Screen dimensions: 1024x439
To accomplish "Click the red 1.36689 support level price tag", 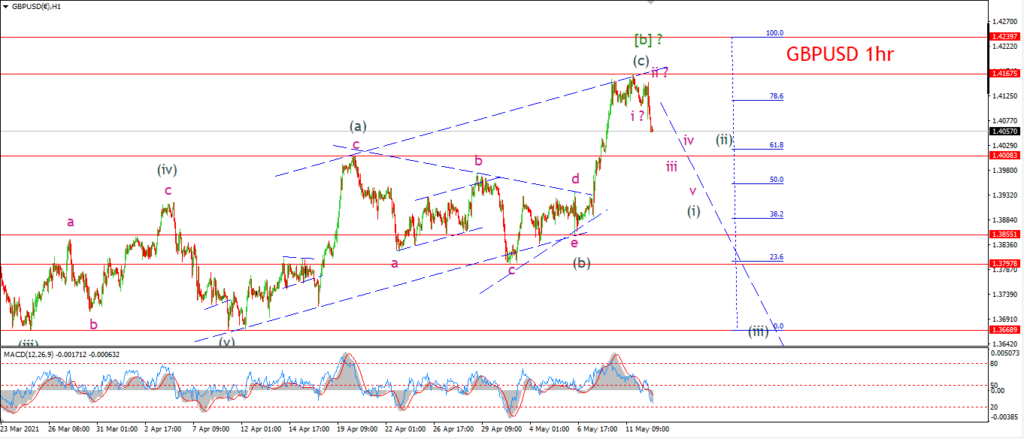I will pos(1005,331).
